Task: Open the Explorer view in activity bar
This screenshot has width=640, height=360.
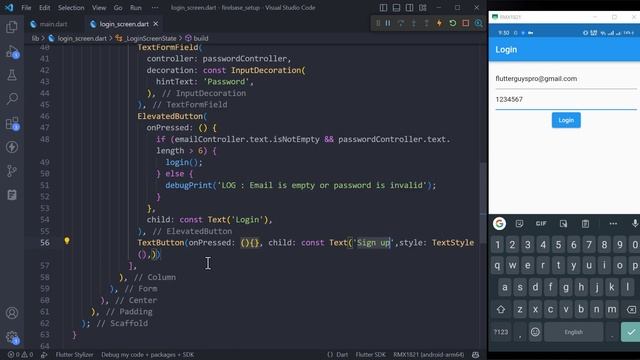Action: [12, 27]
